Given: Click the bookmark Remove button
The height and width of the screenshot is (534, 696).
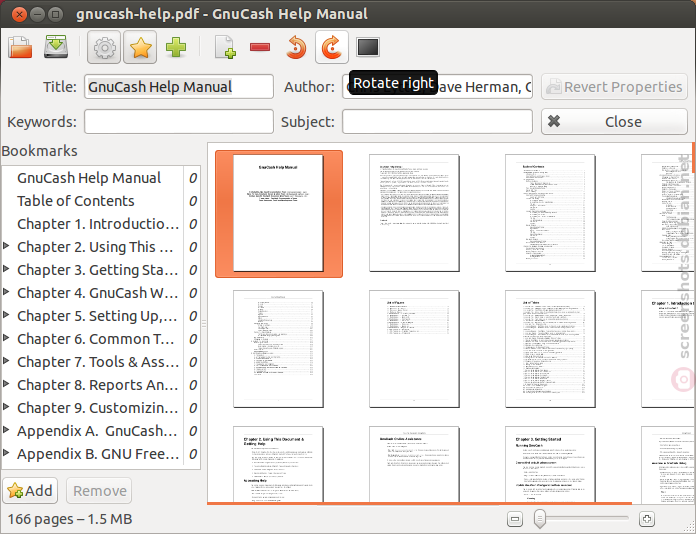Looking at the screenshot, I should (99, 490).
